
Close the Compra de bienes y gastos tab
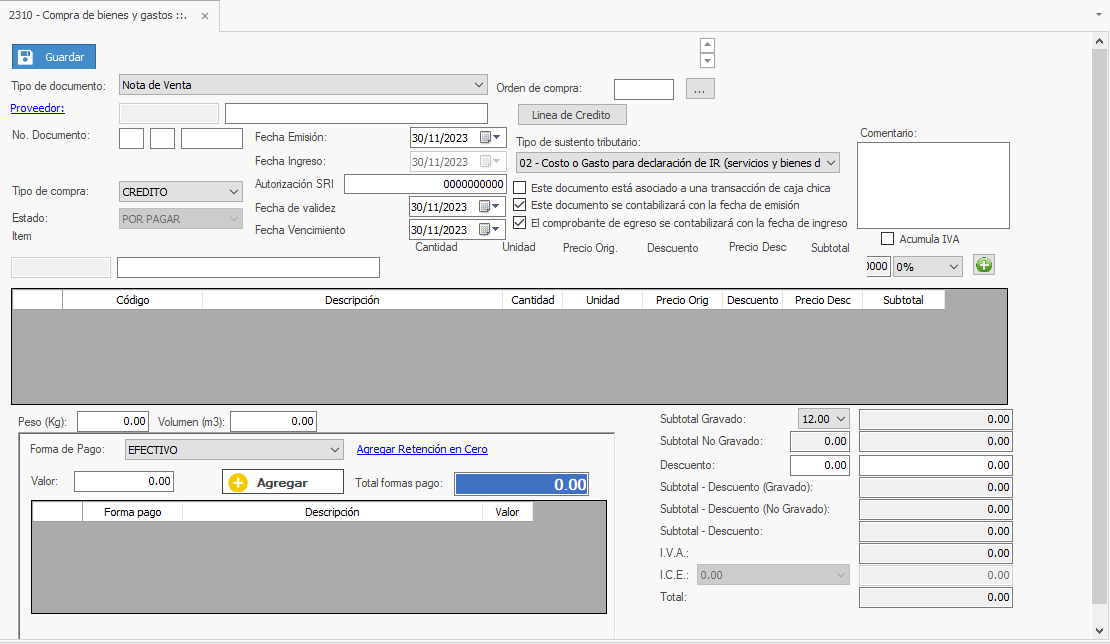tap(205, 16)
